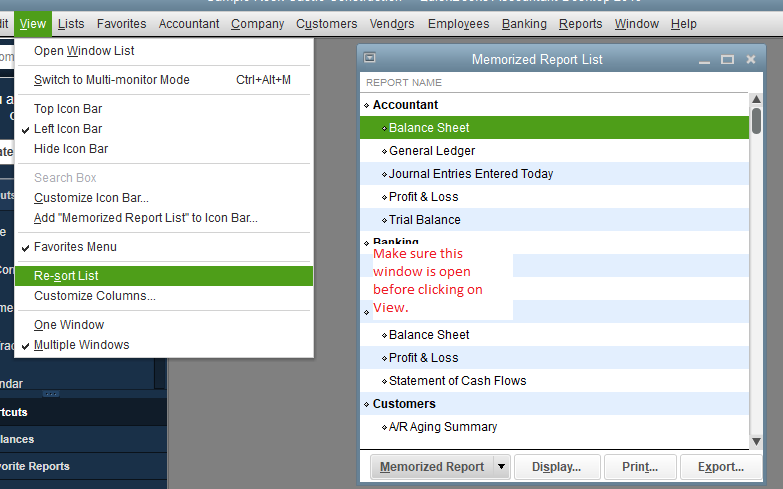Click Re-sort List in View menu
Viewport: 783px width, 489px height.
click(164, 276)
